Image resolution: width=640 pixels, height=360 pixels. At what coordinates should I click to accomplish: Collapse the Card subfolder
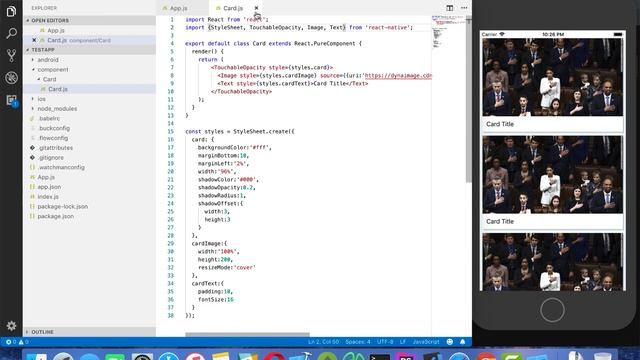tap(49, 79)
